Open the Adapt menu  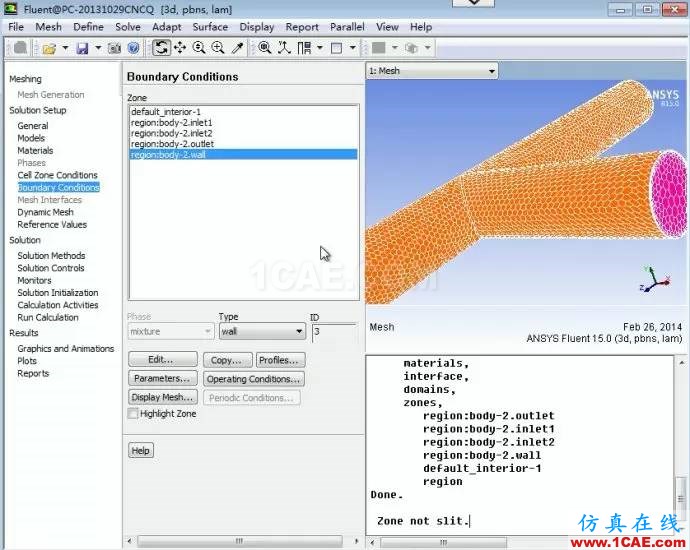pyautogui.click(x=166, y=27)
